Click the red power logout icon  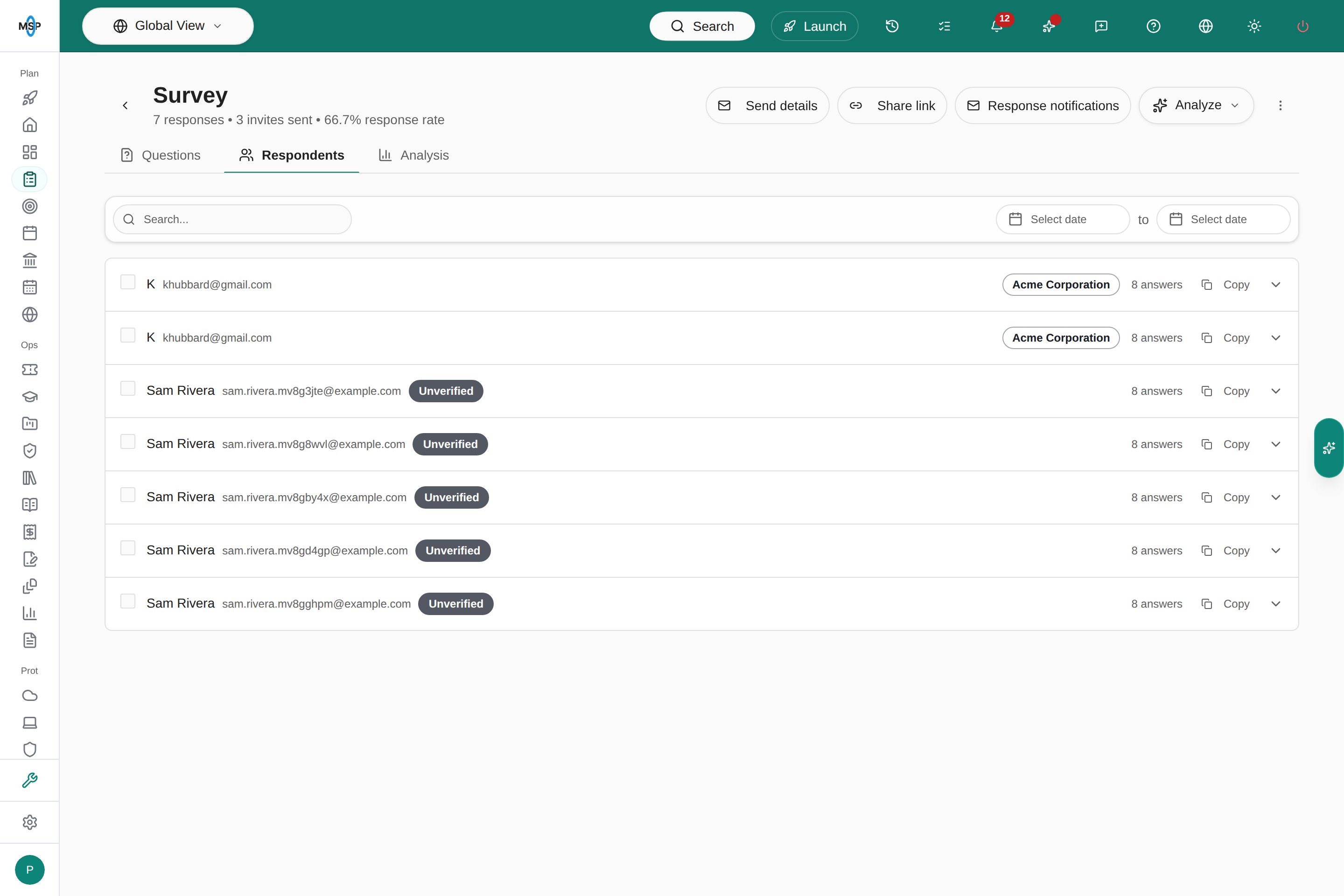coord(1303,26)
